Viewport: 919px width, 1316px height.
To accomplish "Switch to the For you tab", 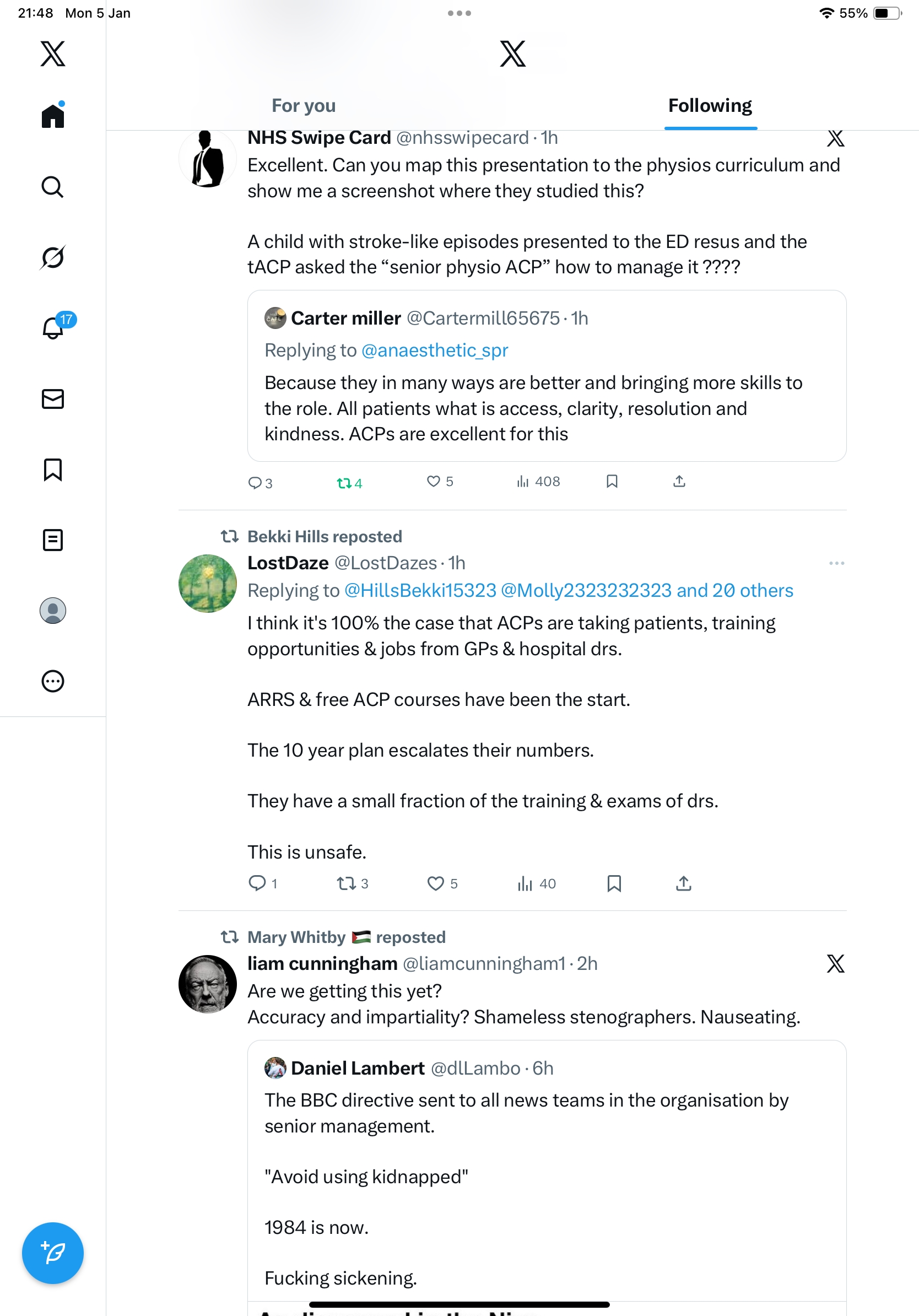I will click(304, 106).
